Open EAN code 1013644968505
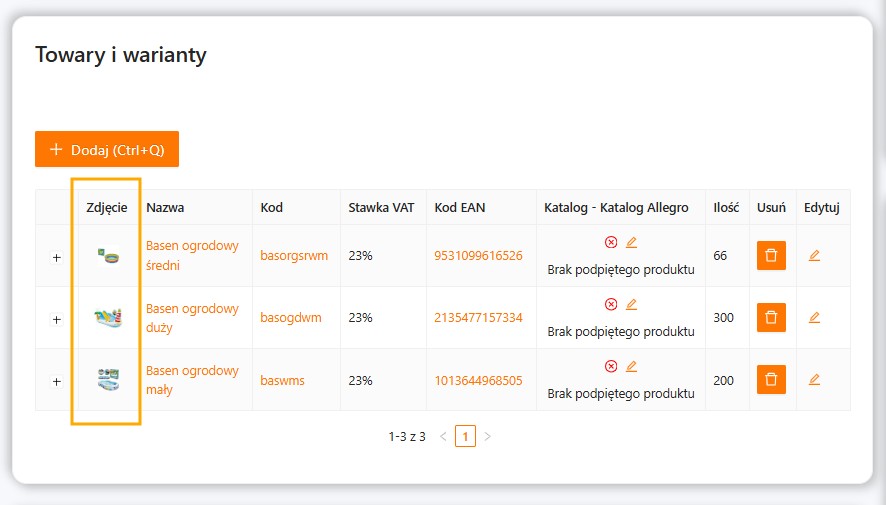This screenshot has height=505, width=886. (478, 380)
